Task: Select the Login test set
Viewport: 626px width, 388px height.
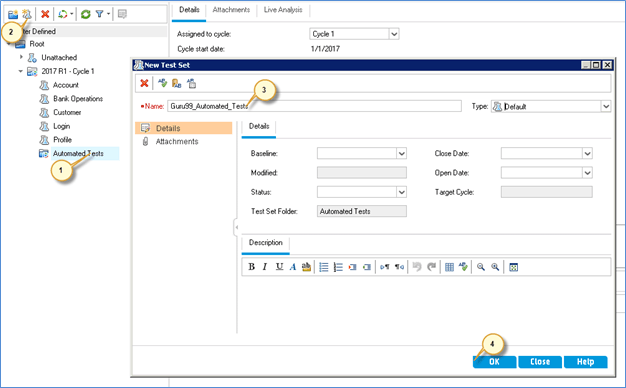Action: 61,126
